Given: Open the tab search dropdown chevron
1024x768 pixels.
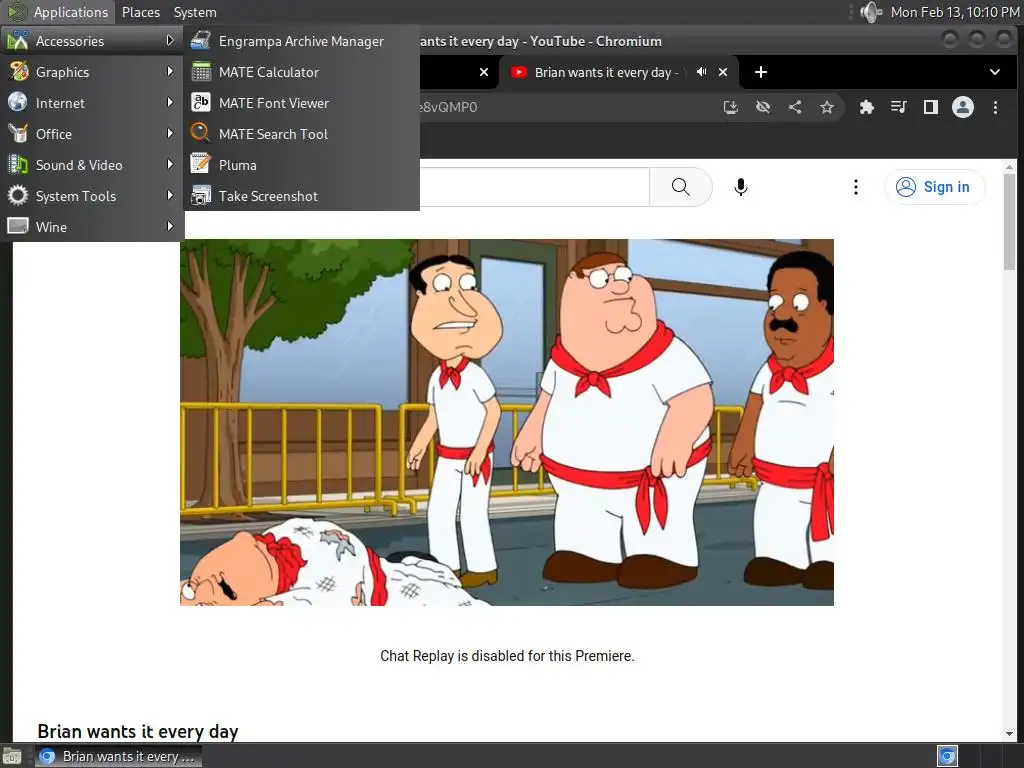Looking at the screenshot, I should pos(995,72).
